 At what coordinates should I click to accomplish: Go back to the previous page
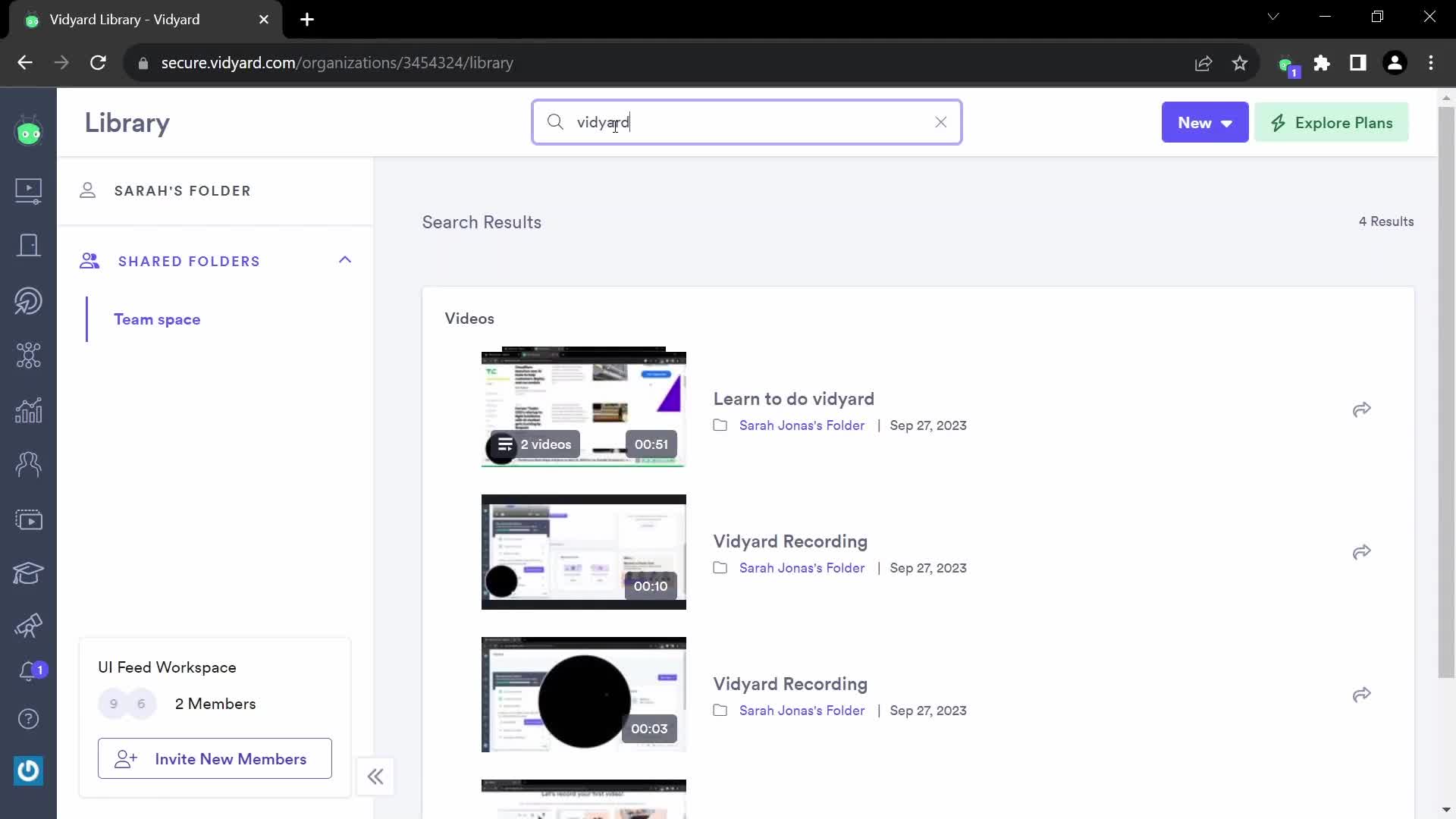point(25,63)
